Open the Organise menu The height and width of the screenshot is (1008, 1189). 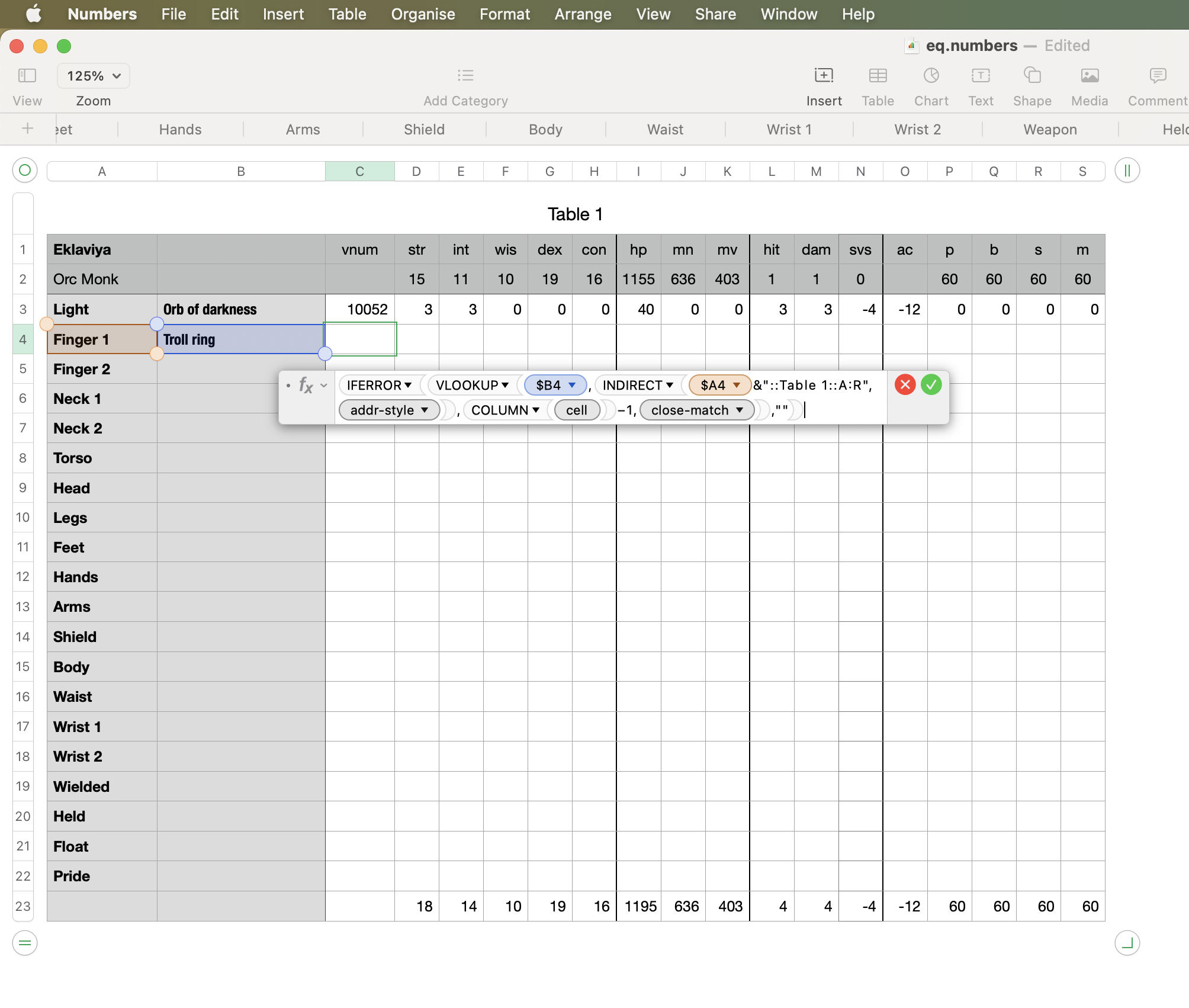(423, 14)
